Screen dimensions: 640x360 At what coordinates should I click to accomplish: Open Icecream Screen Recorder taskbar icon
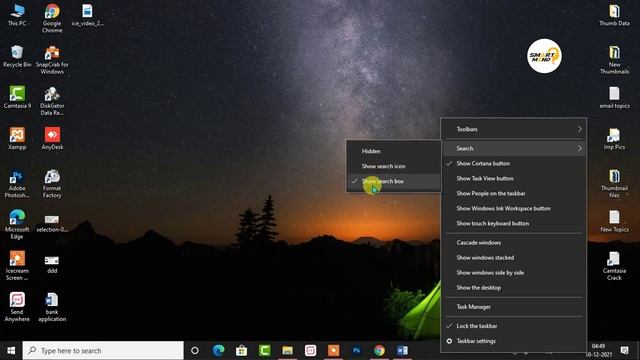tap(333, 351)
